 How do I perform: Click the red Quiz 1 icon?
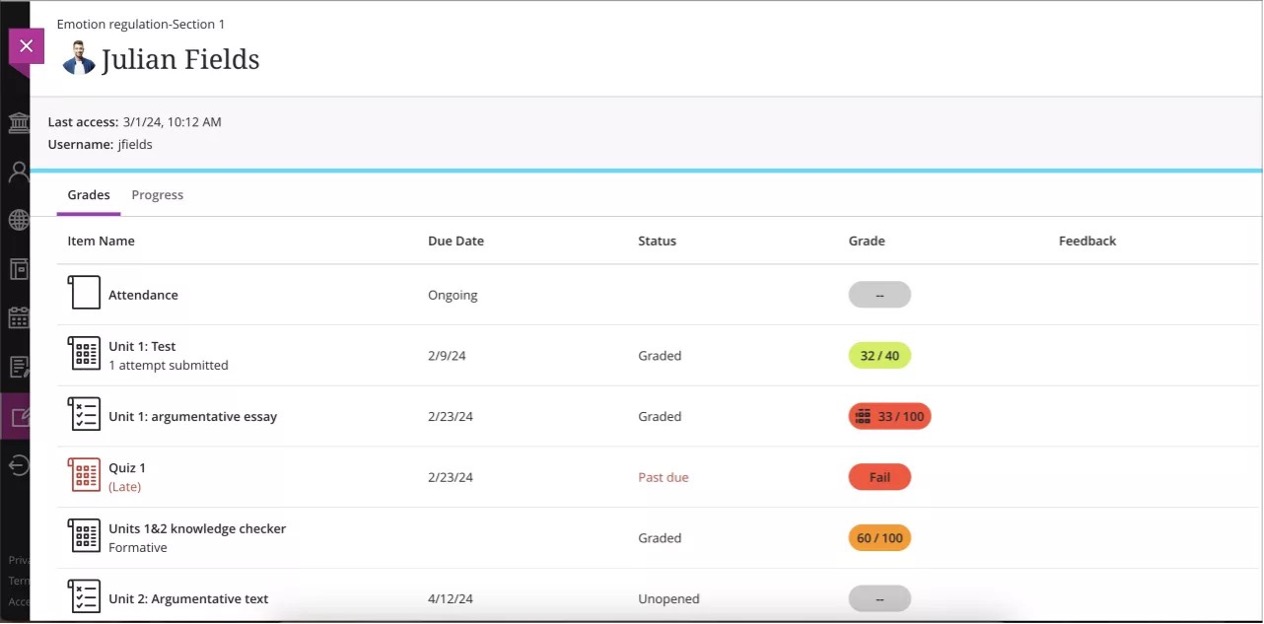[x=84, y=476]
